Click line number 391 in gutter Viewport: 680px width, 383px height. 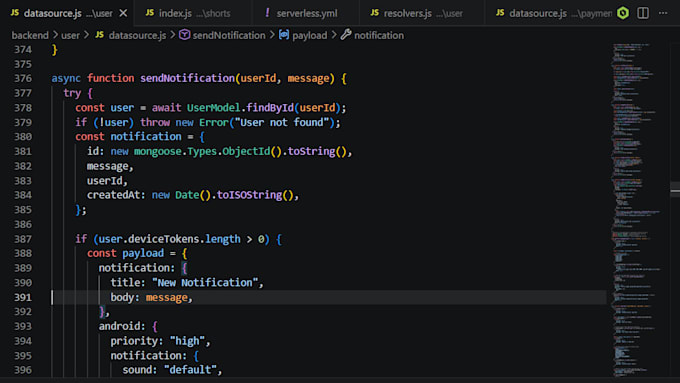point(23,297)
